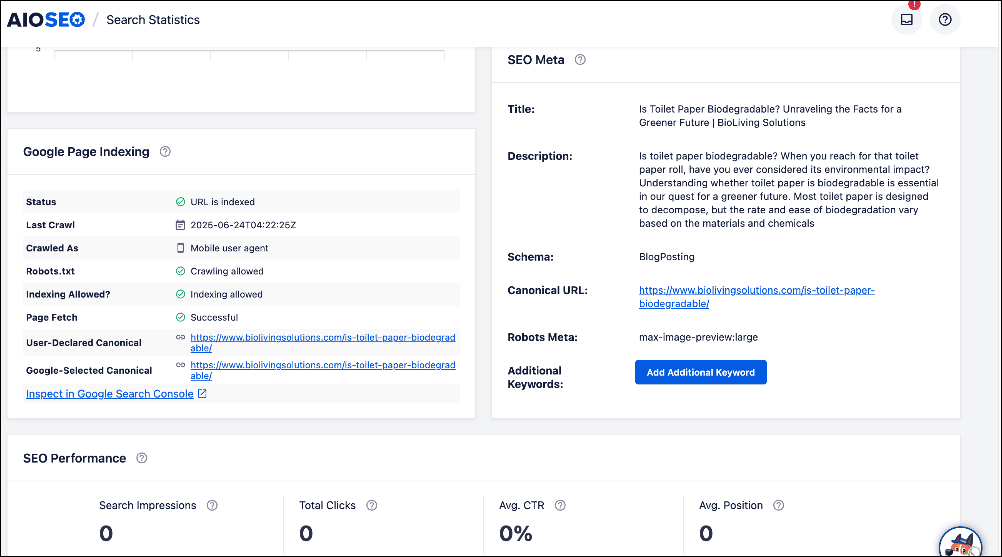Click the Last Crawl timestamp value

[243, 225]
